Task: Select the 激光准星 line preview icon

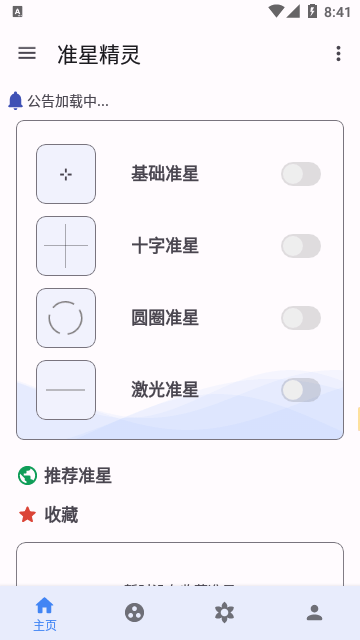Action: [x=66, y=389]
